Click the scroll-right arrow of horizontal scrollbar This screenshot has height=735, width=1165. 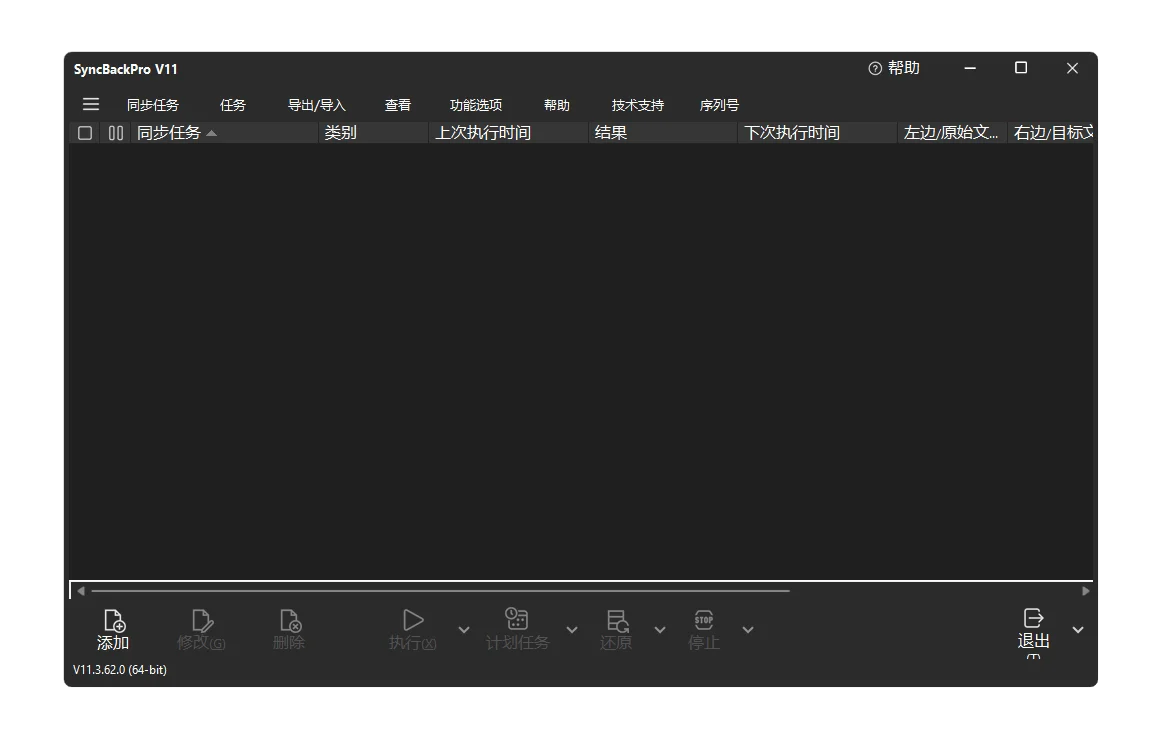(1086, 592)
